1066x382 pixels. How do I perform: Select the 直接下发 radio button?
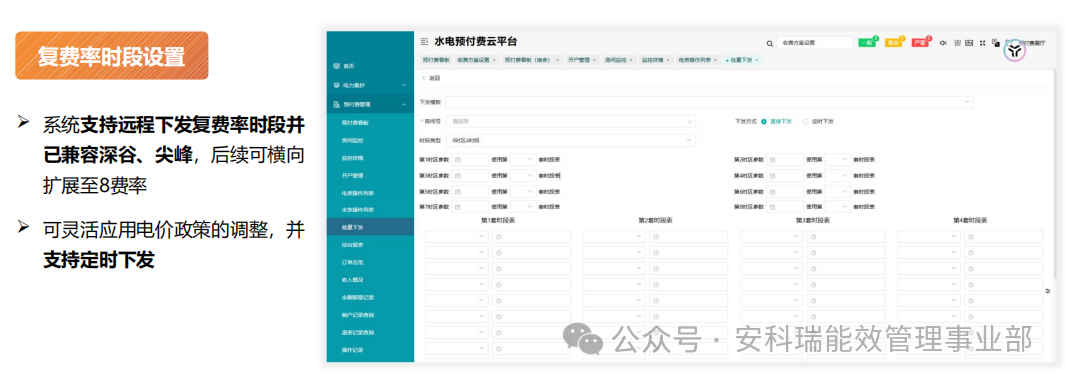tap(764, 122)
